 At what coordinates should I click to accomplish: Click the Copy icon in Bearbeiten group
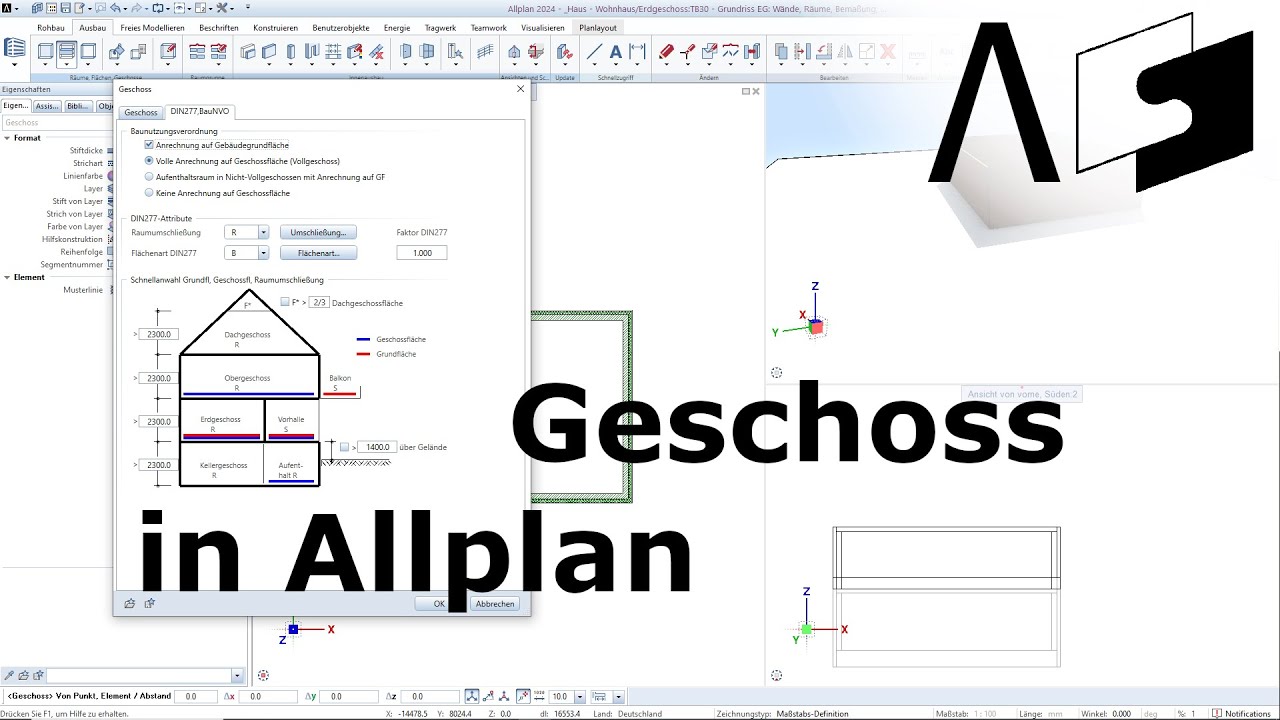click(x=782, y=51)
